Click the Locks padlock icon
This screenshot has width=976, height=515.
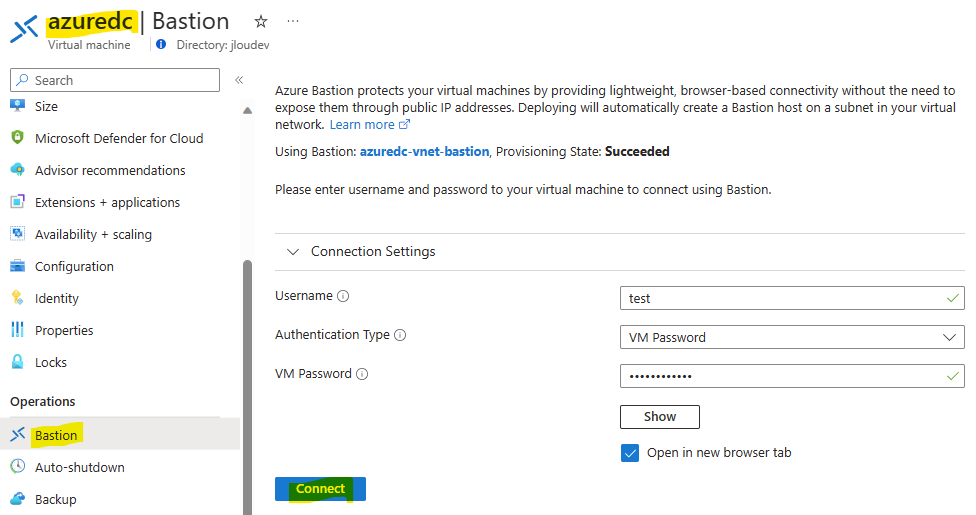[x=17, y=362]
